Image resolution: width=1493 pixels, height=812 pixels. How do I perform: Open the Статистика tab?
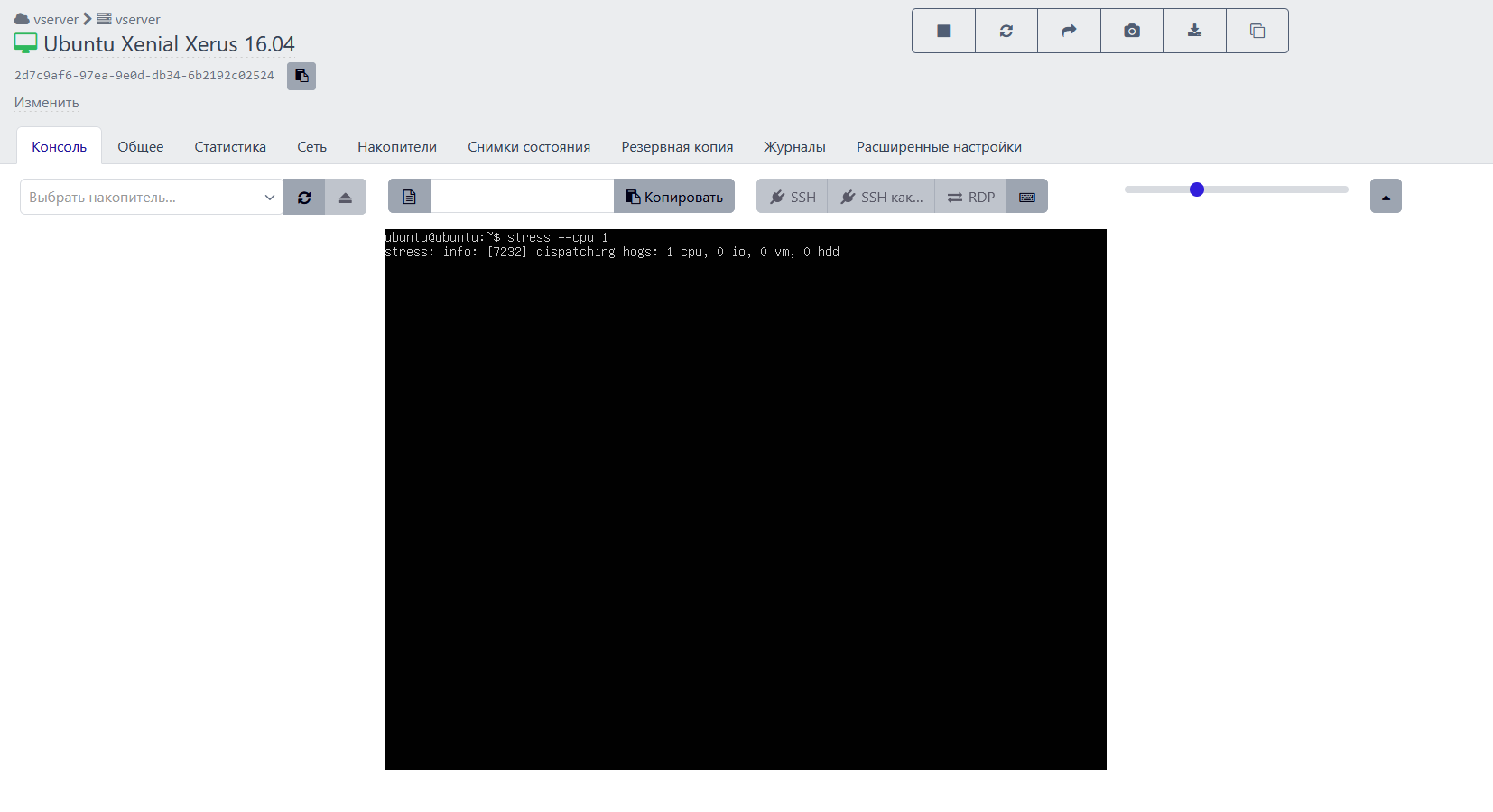[x=230, y=146]
